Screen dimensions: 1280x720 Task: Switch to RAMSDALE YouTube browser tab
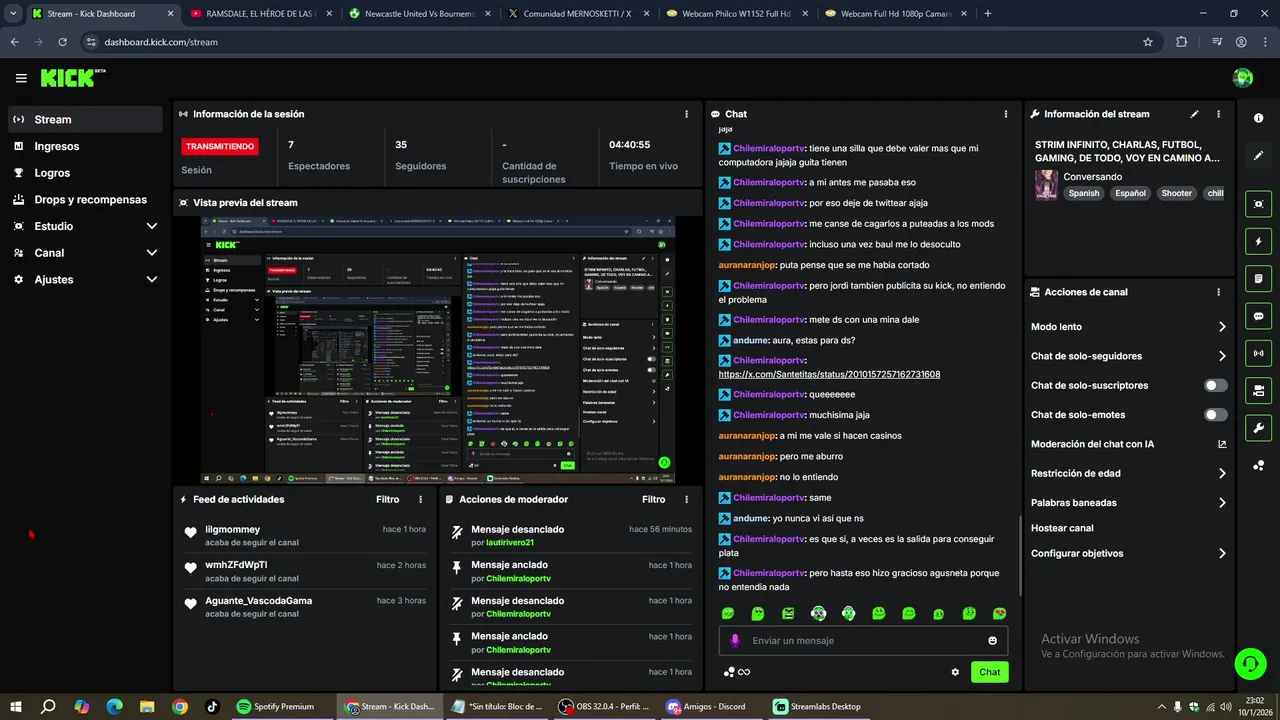pyautogui.click(x=261, y=13)
